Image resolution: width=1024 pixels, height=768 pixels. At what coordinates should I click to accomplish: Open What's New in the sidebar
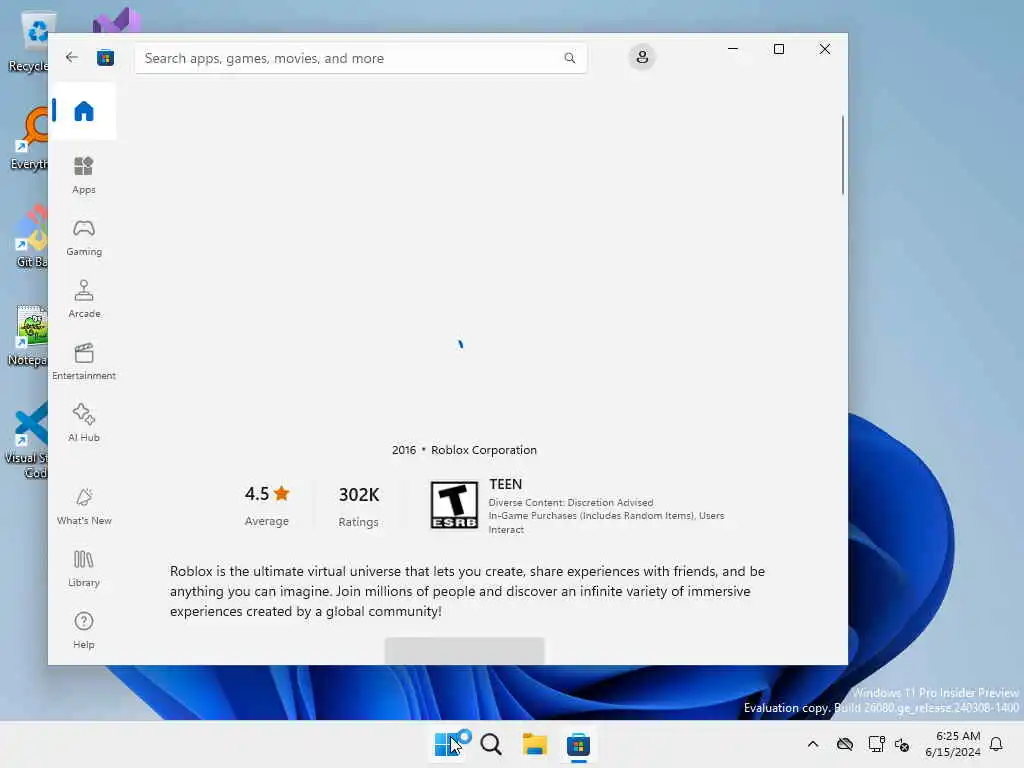pyautogui.click(x=84, y=507)
